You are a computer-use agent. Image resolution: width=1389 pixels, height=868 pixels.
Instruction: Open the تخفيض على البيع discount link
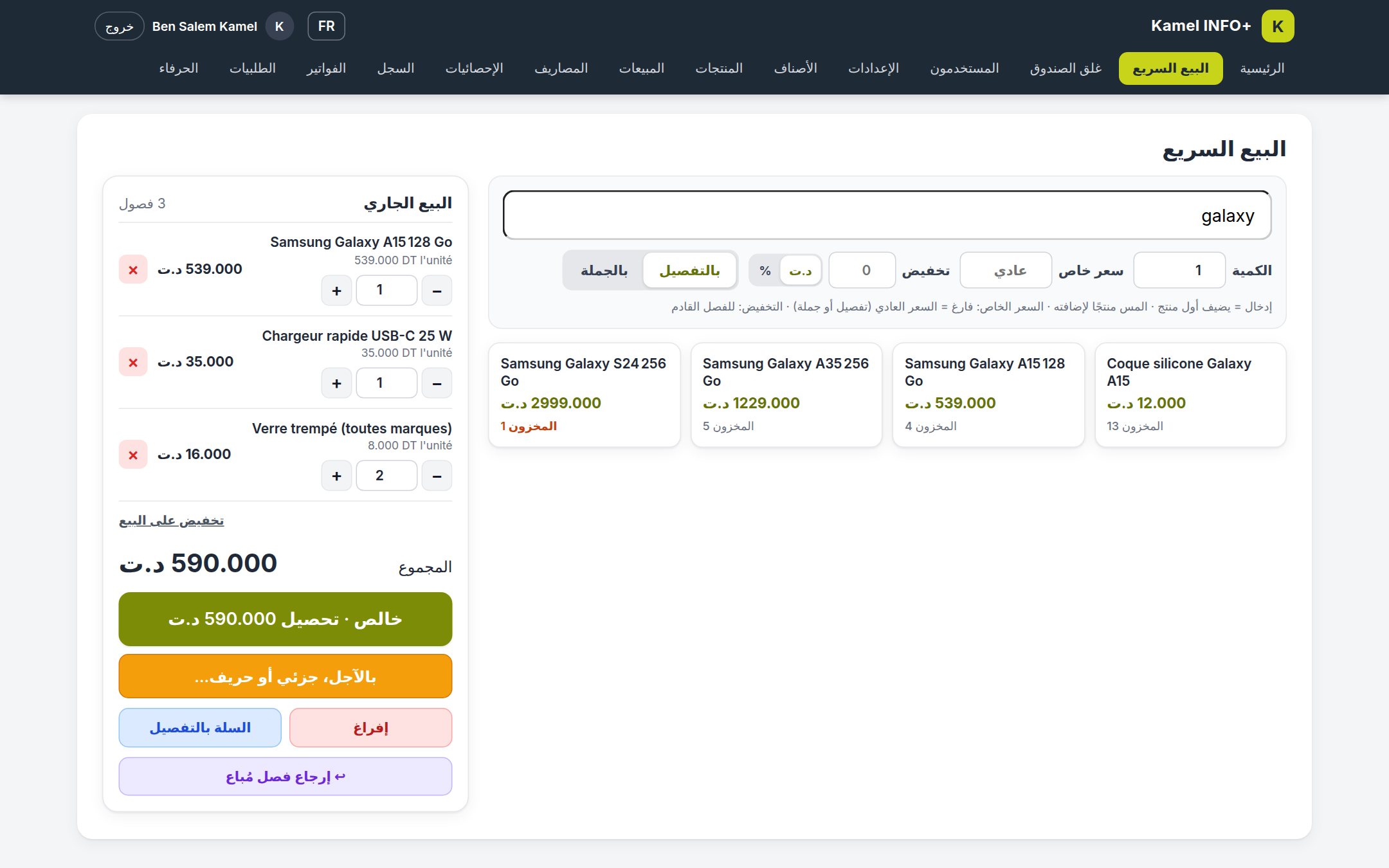click(x=172, y=521)
